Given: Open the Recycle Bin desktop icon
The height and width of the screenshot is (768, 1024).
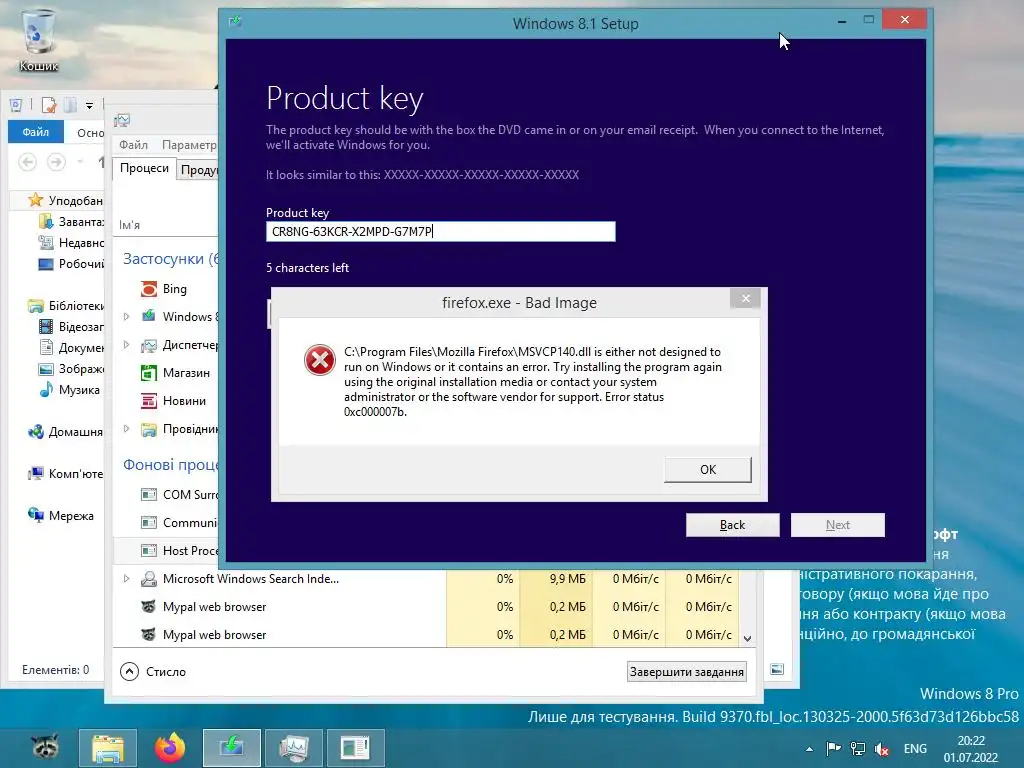Looking at the screenshot, I should [39, 40].
